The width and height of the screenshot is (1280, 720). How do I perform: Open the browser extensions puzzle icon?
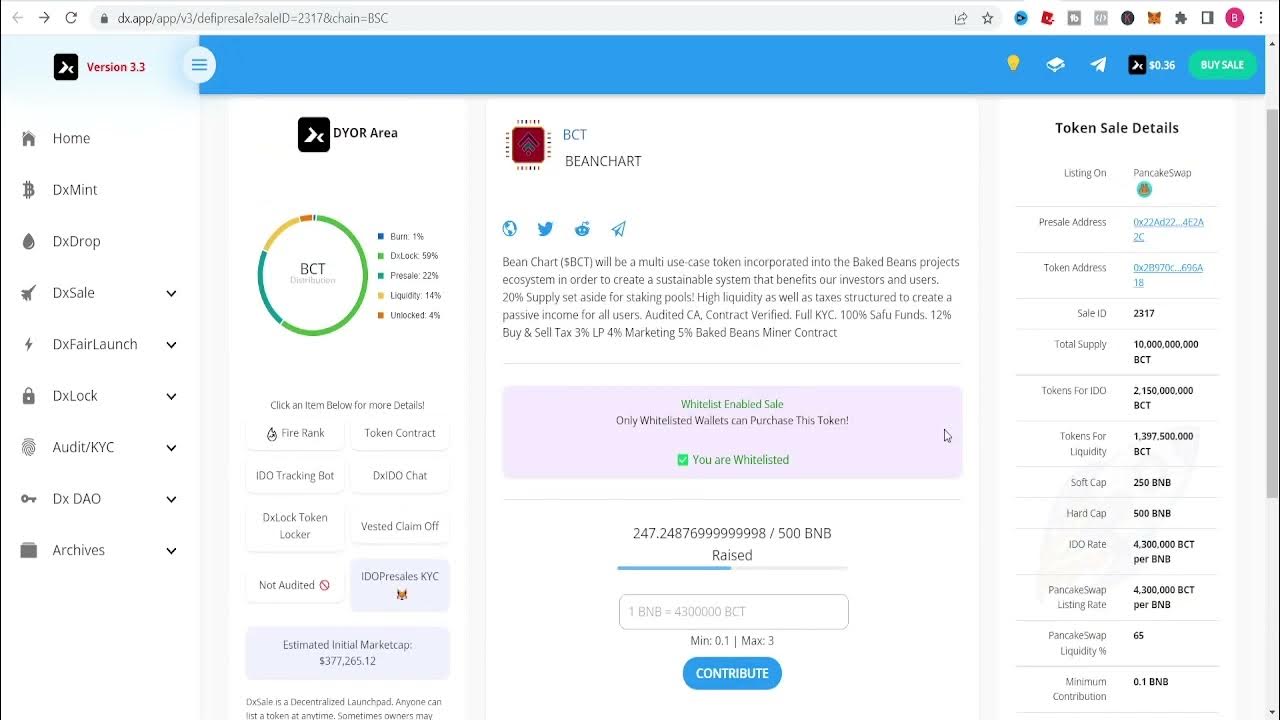click(x=1181, y=18)
